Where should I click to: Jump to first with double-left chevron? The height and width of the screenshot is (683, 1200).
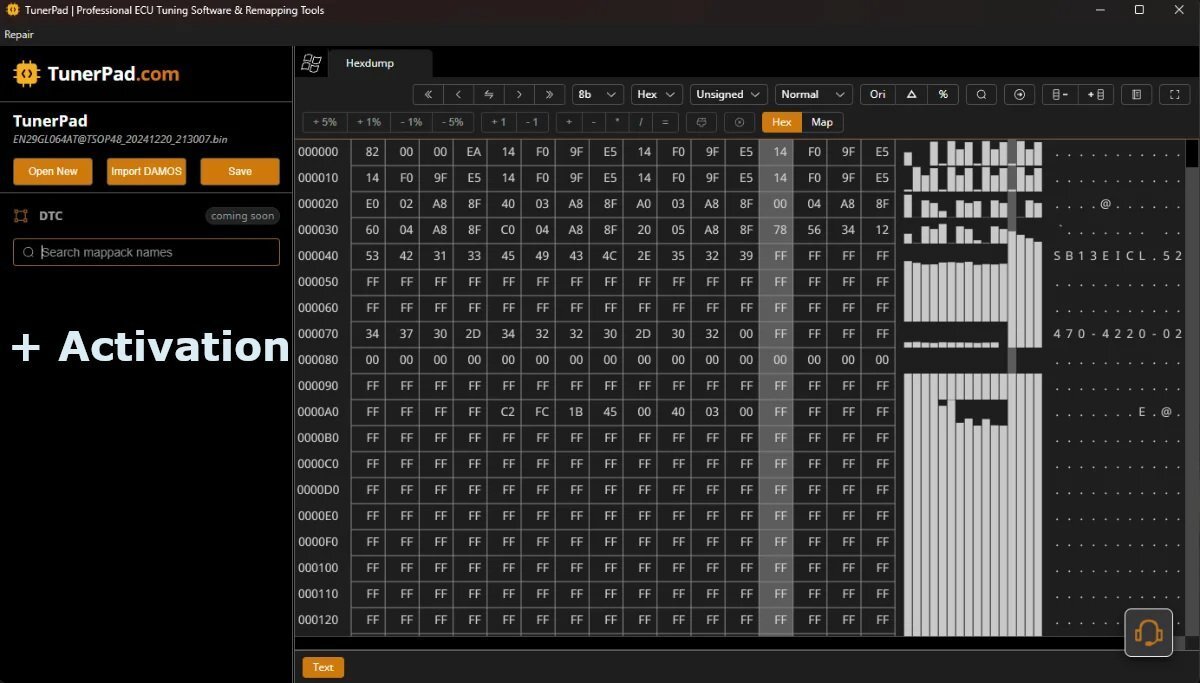(x=428, y=95)
